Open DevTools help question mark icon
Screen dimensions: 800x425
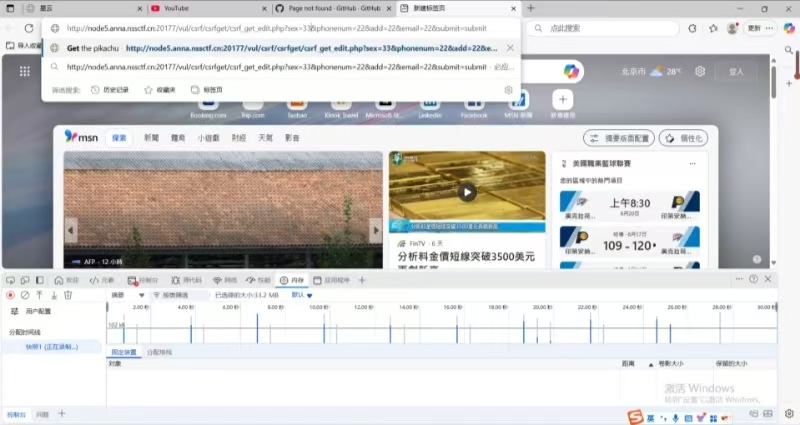tap(754, 279)
